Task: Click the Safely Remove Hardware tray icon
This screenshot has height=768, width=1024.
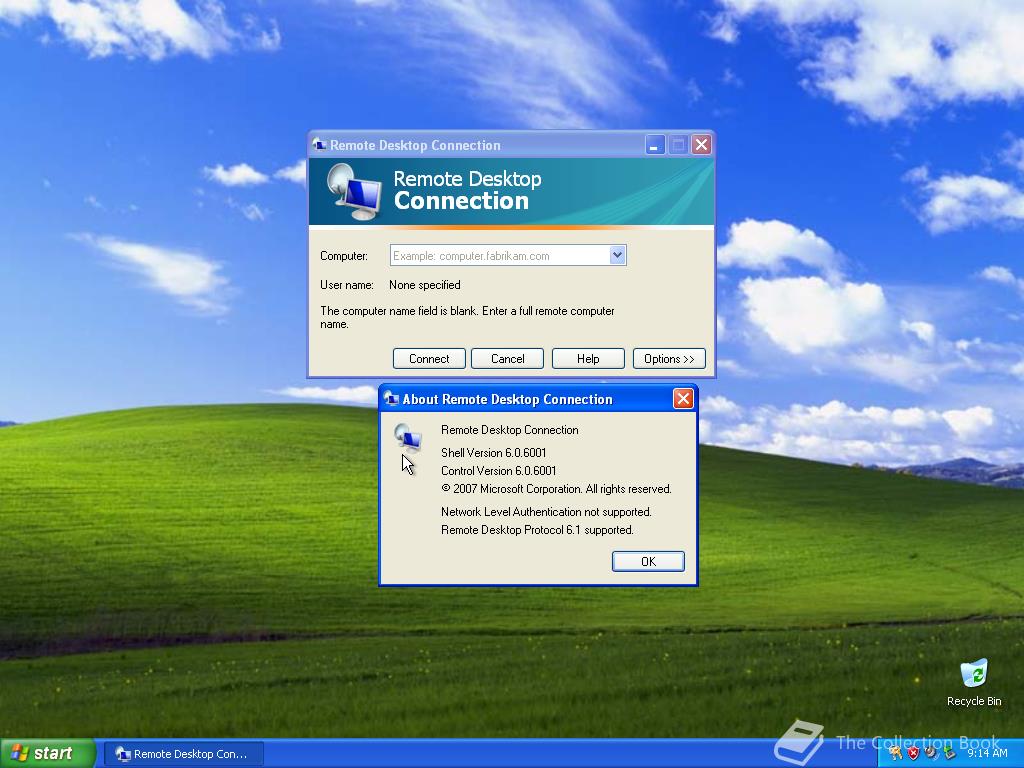Action: 950,752
